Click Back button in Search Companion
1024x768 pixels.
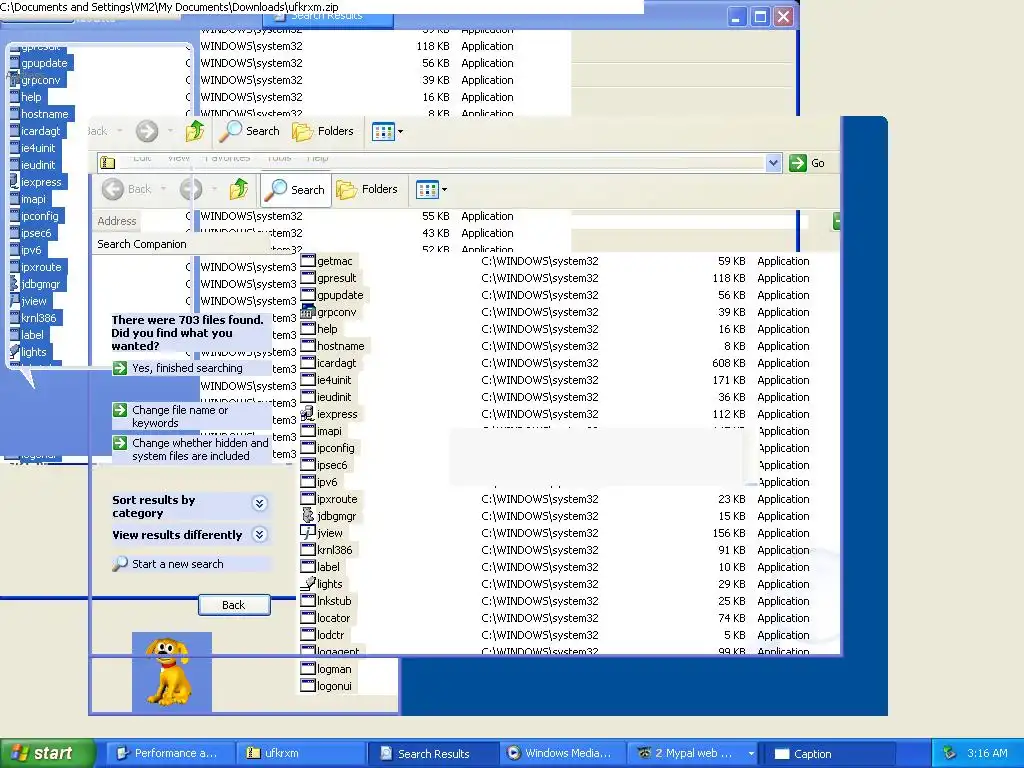(234, 605)
